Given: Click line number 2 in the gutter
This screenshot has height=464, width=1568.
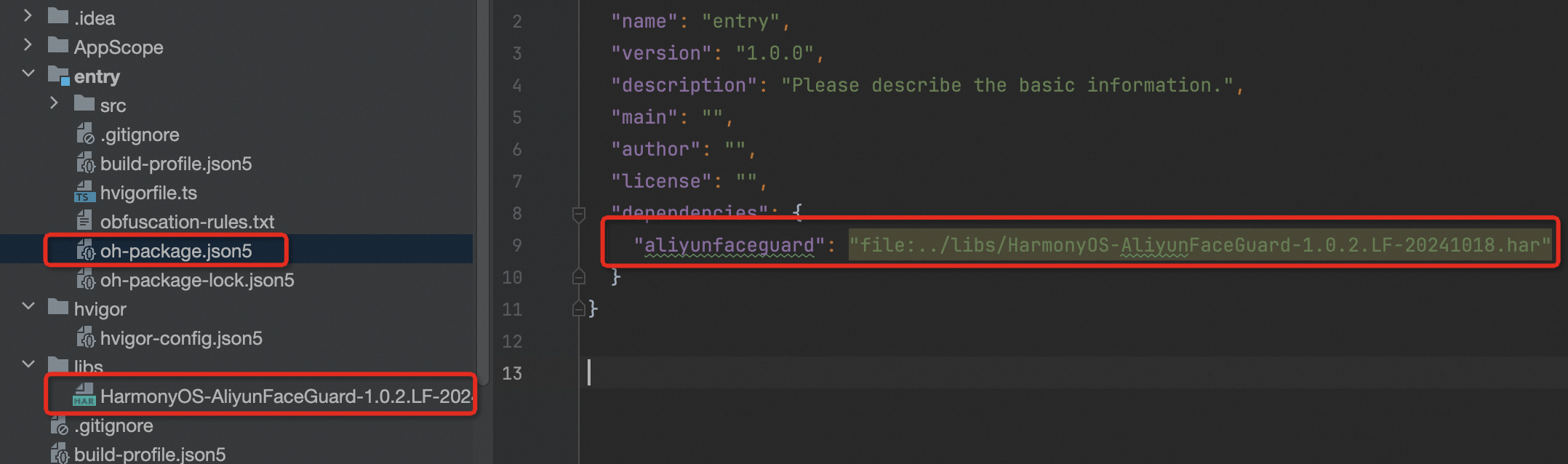Looking at the screenshot, I should pyautogui.click(x=516, y=21).
